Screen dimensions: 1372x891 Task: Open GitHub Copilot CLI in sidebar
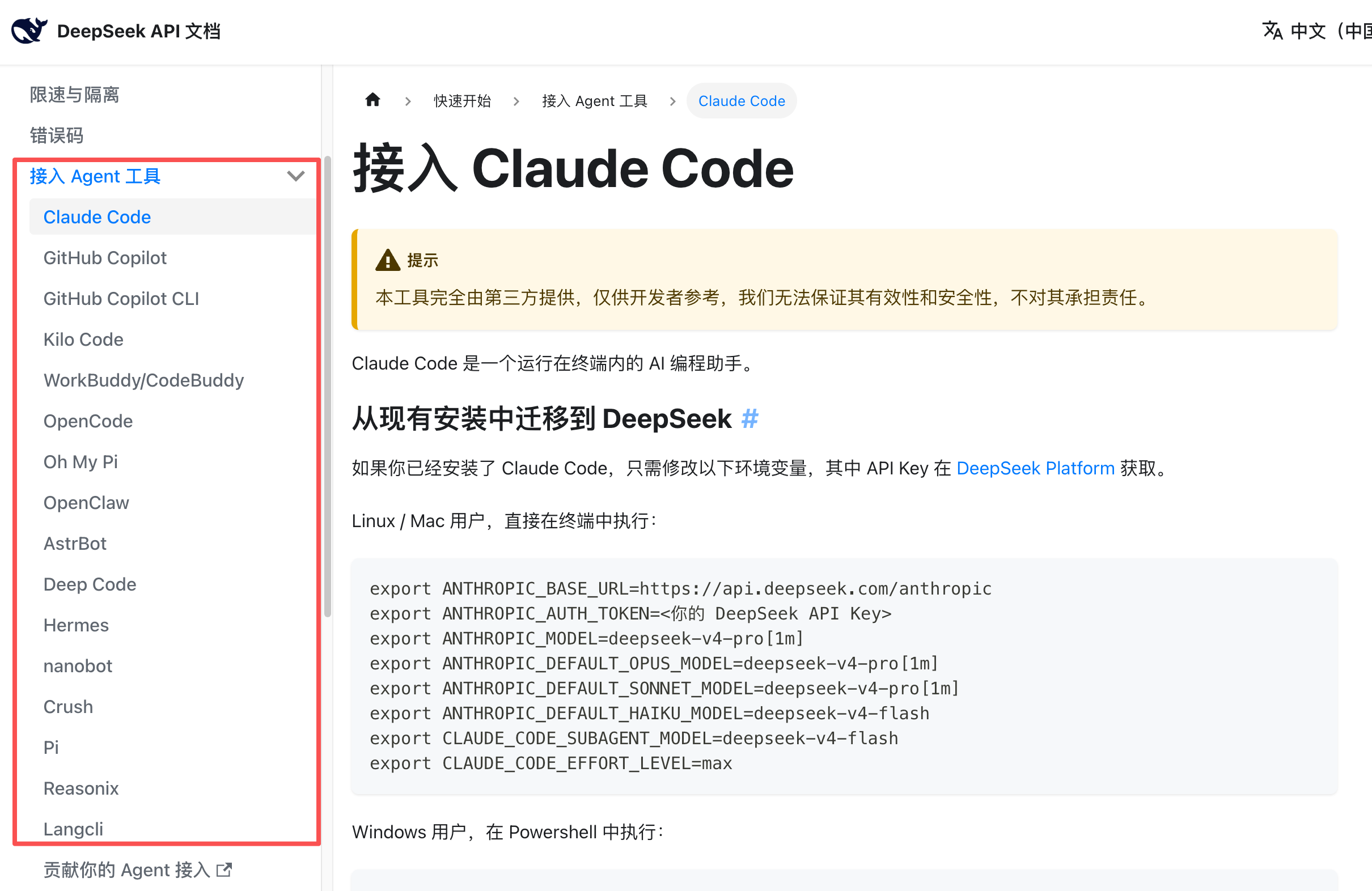tap(121, 299)
